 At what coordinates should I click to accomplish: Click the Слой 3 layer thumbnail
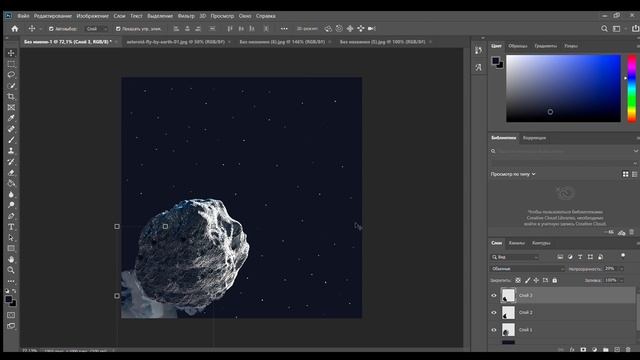point(508,296)
